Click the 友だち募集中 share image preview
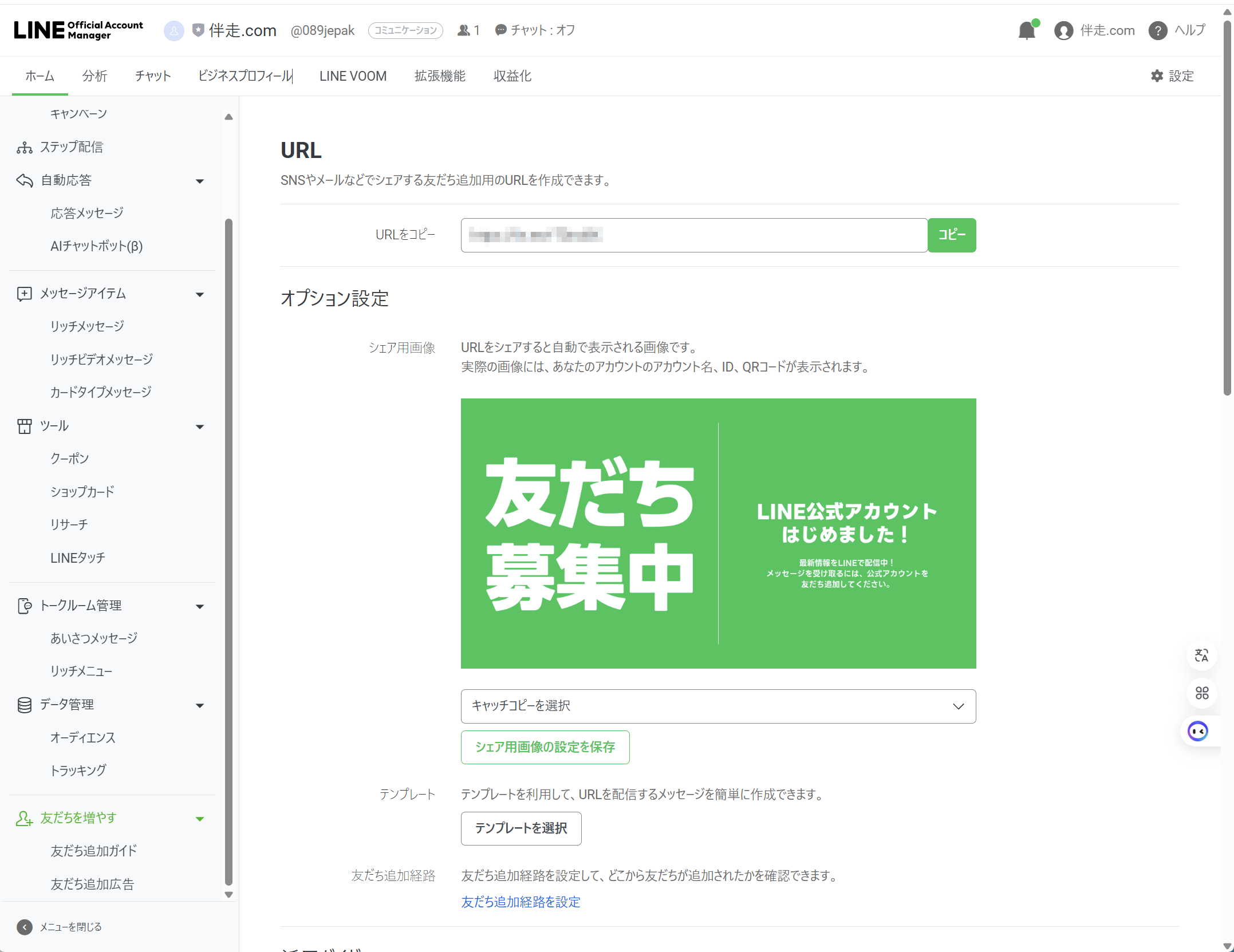 tap(718, 534)
